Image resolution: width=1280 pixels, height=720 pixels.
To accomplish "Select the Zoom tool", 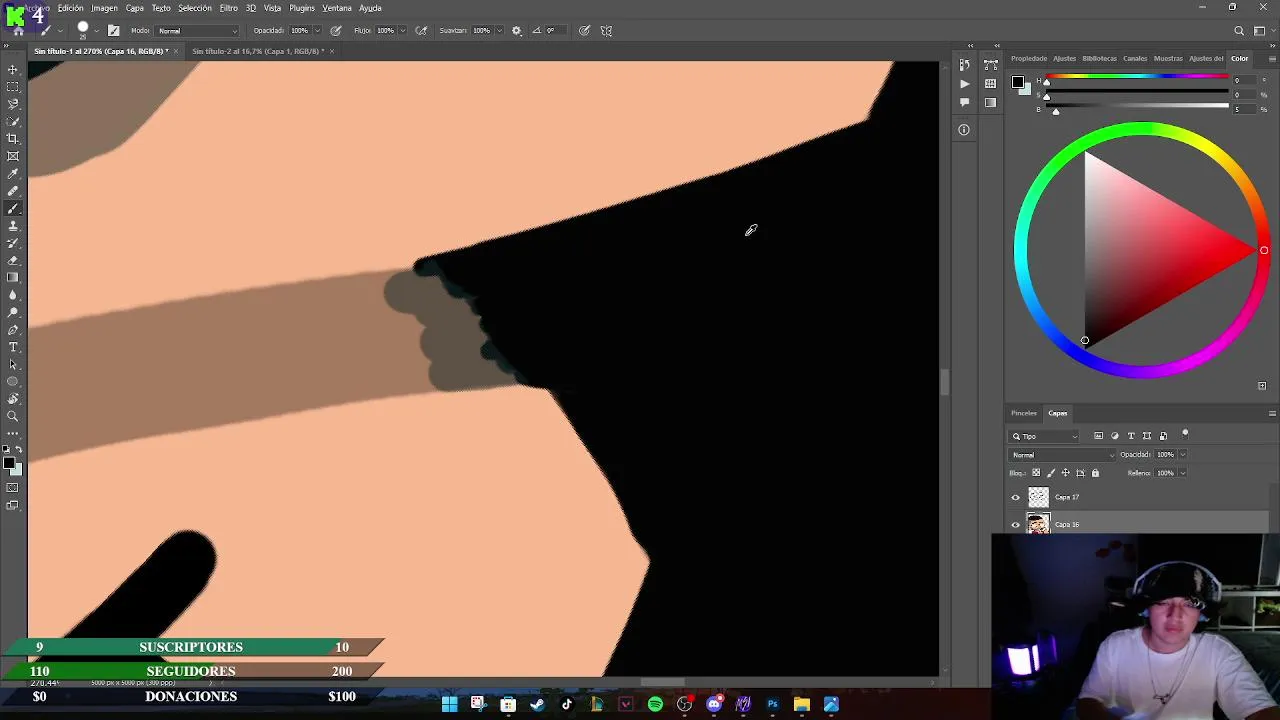I will click(13, 416).
